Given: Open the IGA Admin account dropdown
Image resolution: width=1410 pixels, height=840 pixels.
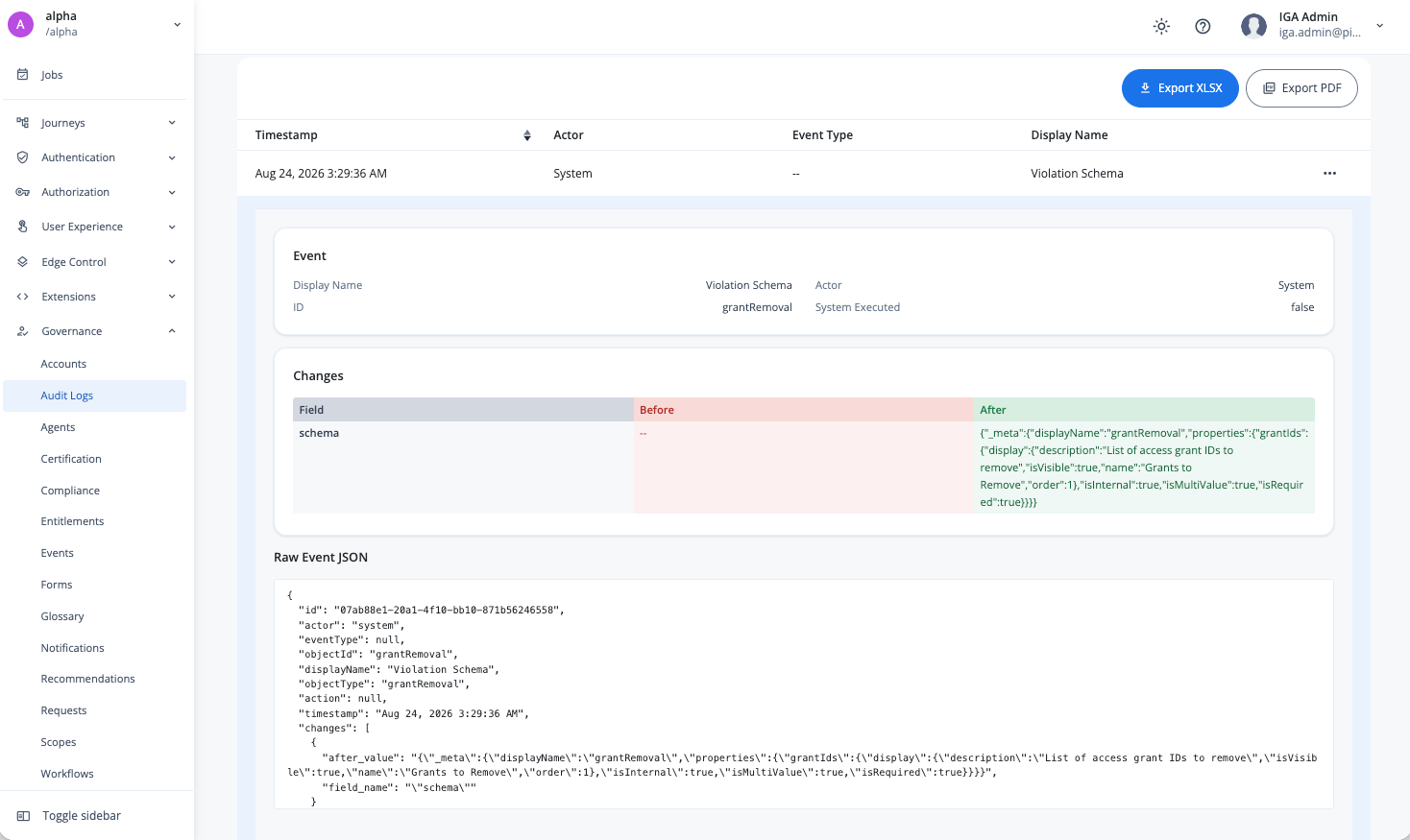Looking at the screenshot, I should click(1379, 26).
